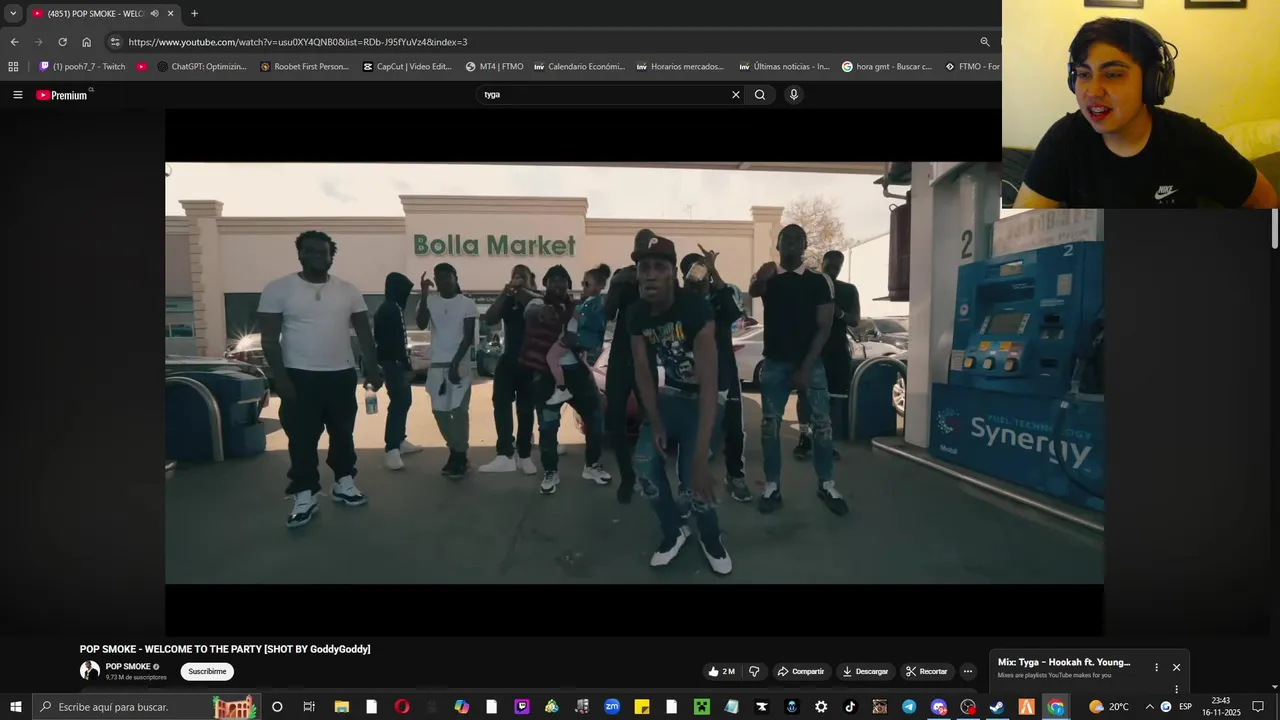Viewport: 1280px width, 720px height.
Task: Open more actions three-dot menu under video
Action: [968, 671]
